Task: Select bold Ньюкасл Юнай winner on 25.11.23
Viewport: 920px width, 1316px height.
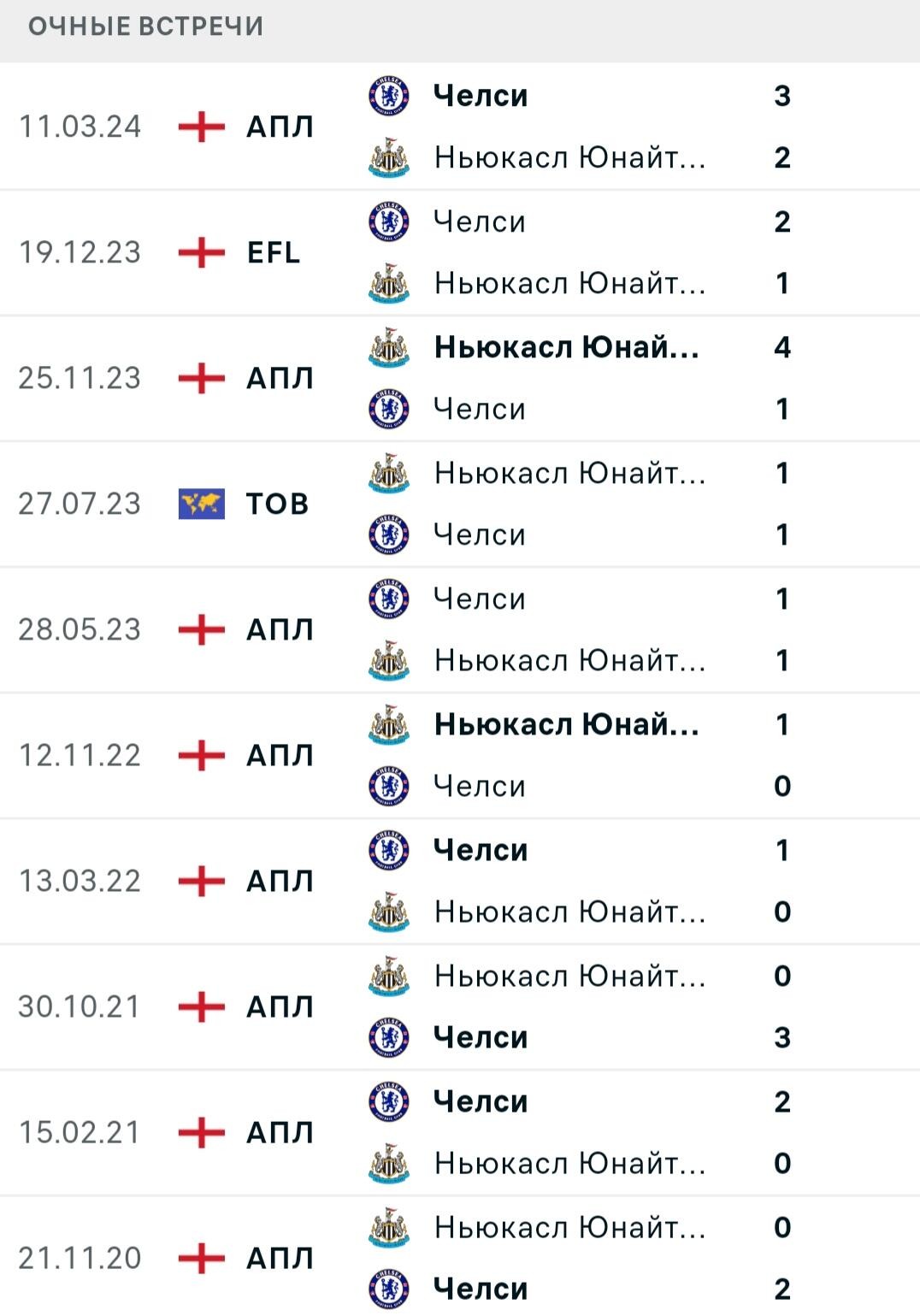Action: coord(567,347)
